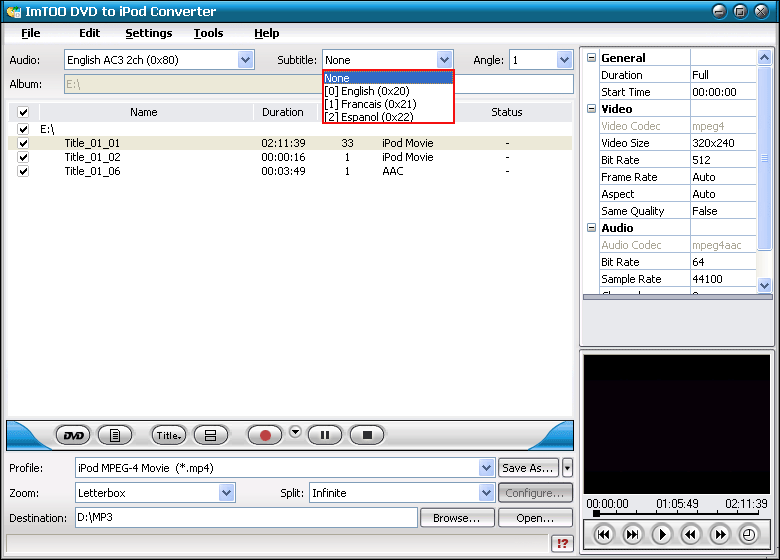Open the Angle dropdown
The image size is (780, 560).
(x=564, y=60)
